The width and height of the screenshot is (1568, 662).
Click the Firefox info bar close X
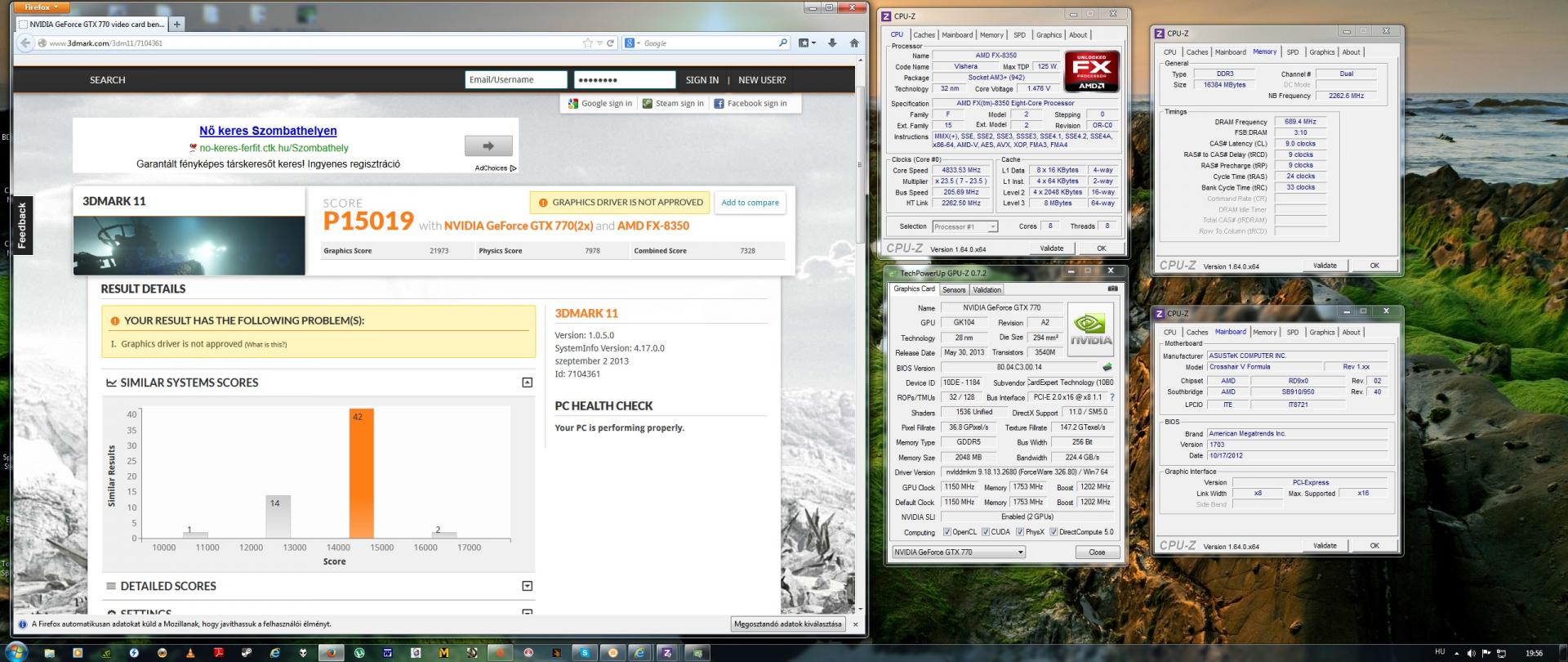[x=855, y=624]
